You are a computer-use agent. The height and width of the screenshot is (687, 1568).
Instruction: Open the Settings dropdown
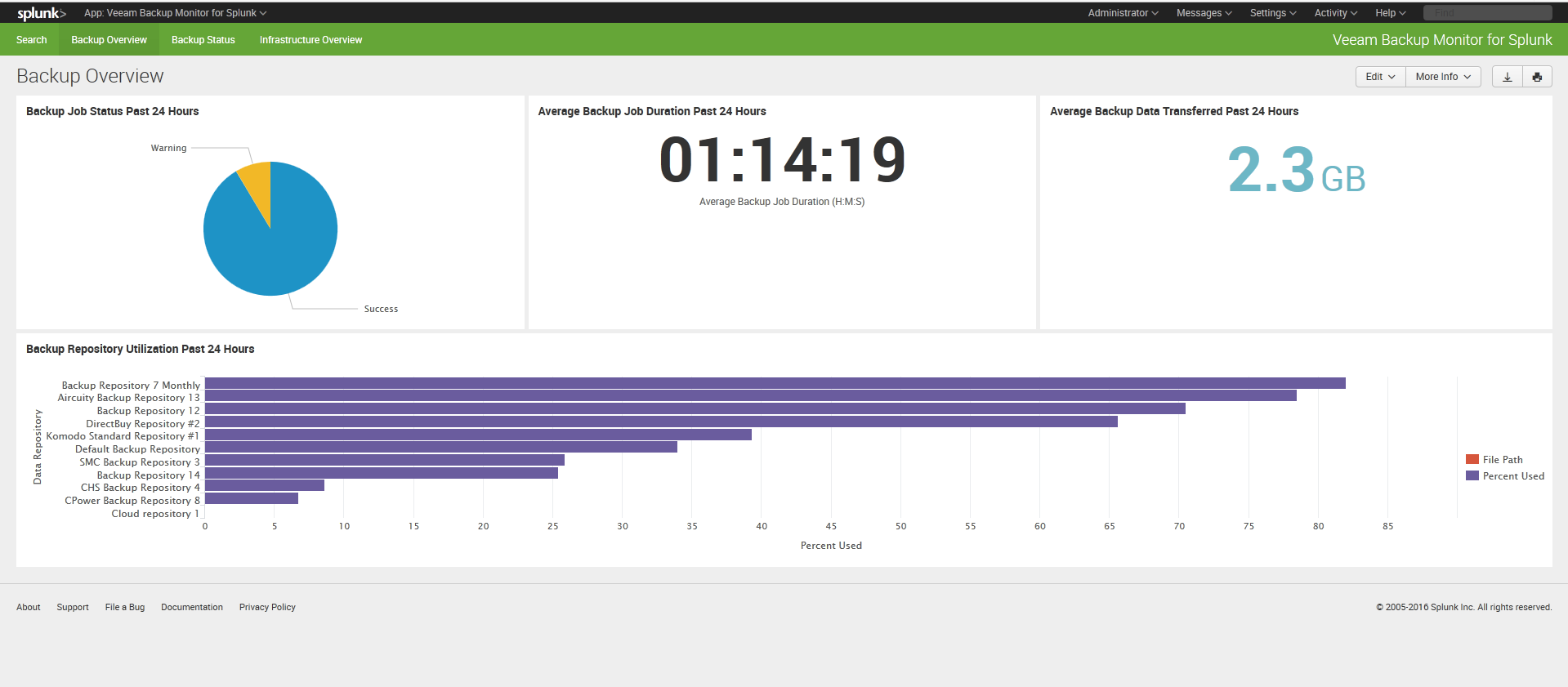[1273, 13]
